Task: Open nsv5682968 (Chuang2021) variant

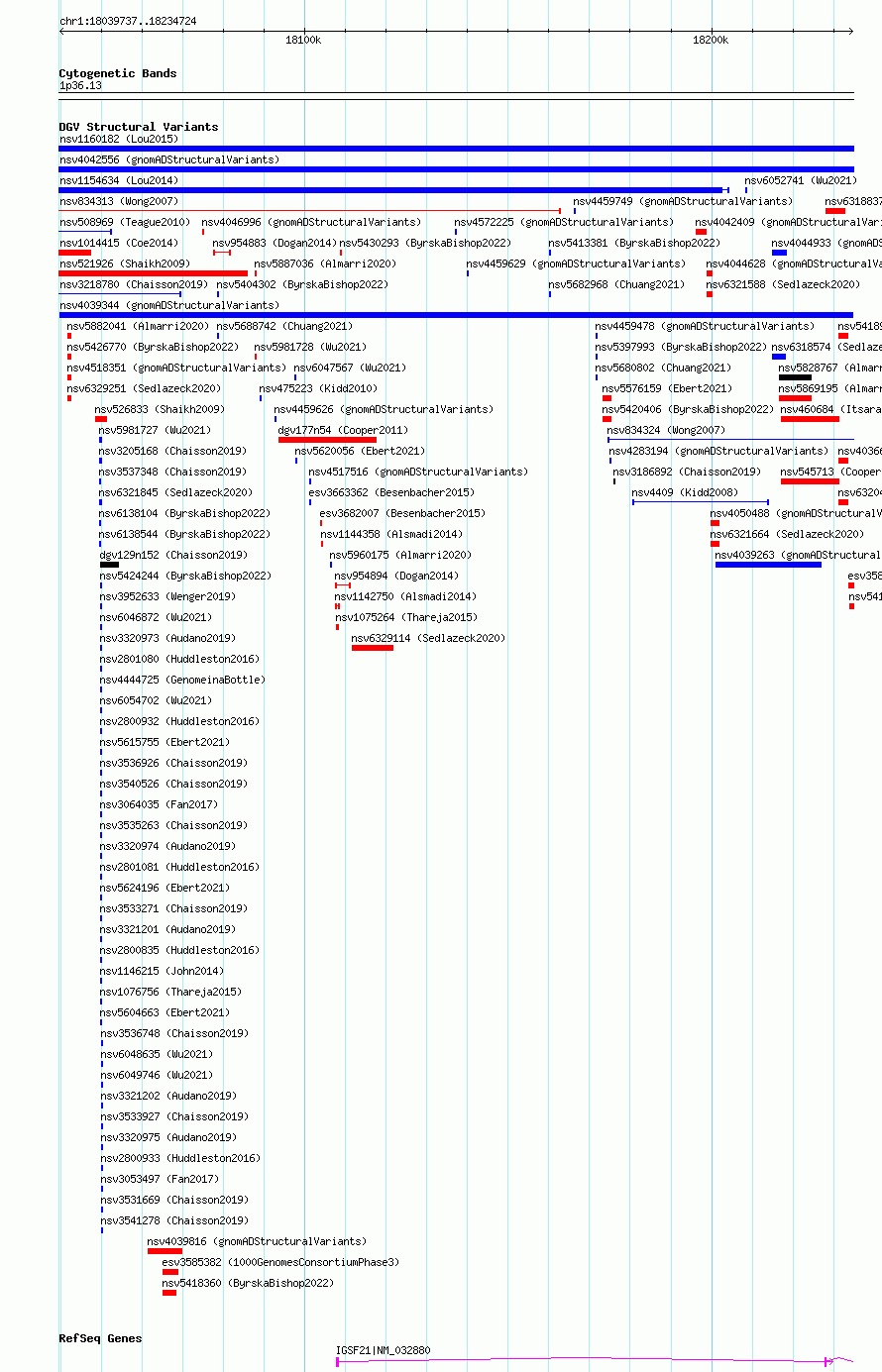Action: (616, 284)
